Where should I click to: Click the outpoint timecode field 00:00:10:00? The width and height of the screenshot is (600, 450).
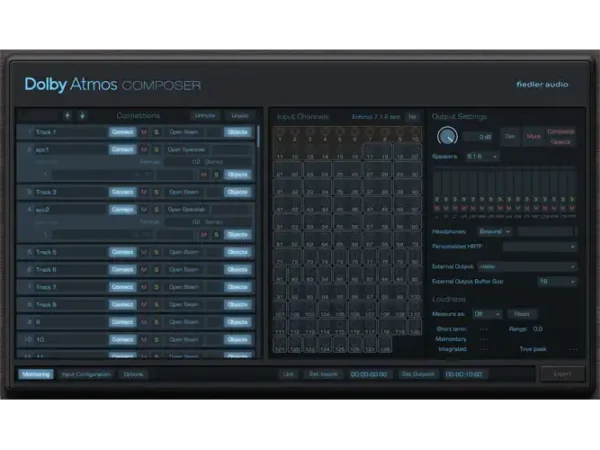click(x=464, y=374)
